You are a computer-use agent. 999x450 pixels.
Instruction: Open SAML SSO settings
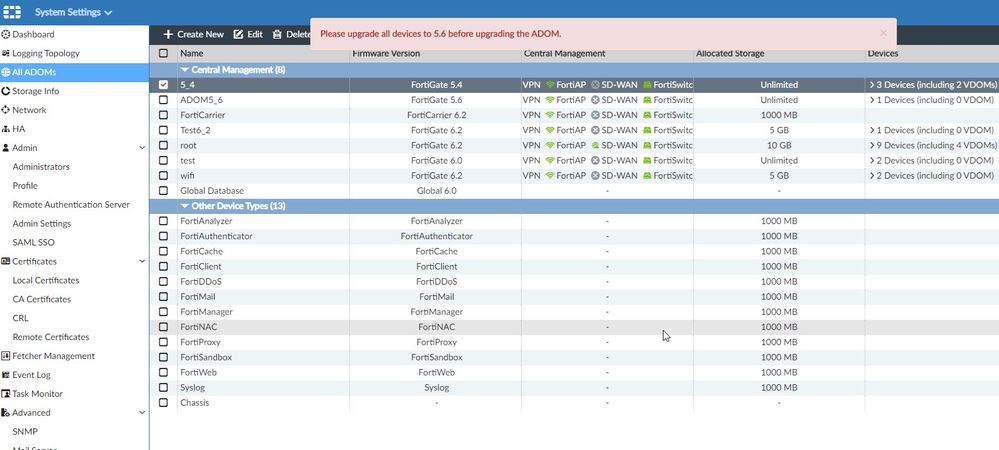33,242
